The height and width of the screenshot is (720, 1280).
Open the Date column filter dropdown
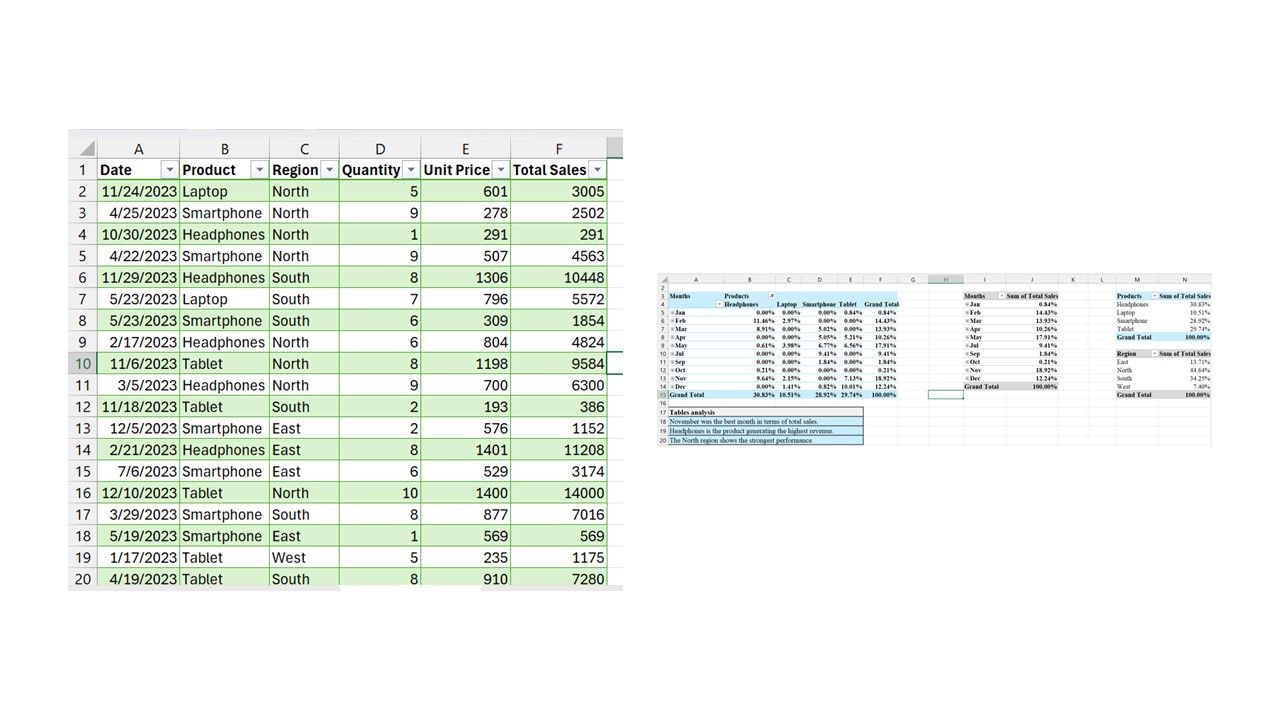[169, 170]
